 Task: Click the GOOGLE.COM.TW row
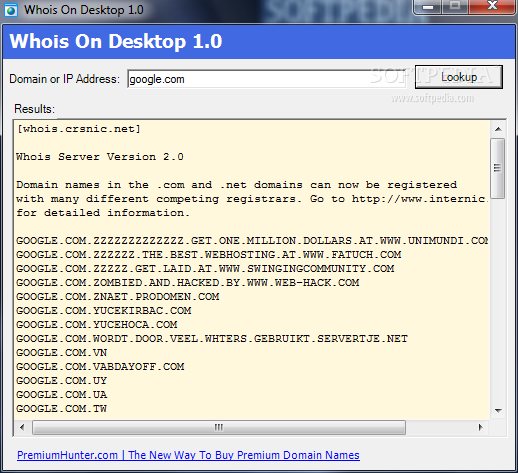[61, 409]
